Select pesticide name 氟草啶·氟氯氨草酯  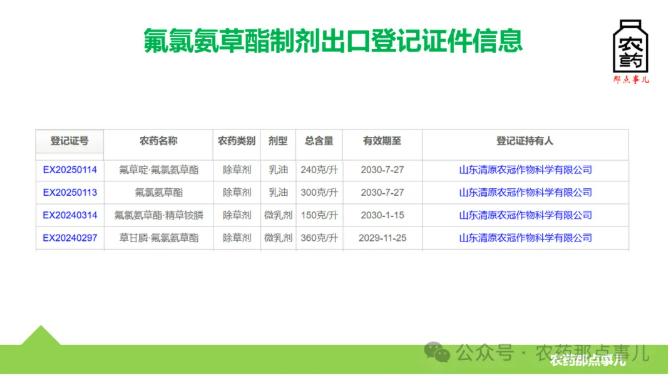158,170
